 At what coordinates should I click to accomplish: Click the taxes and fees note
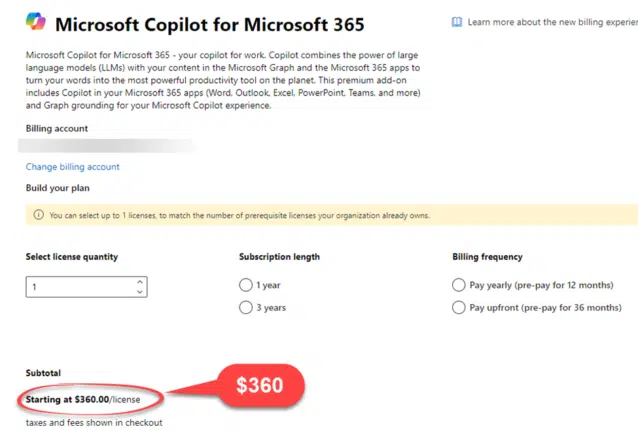[94, 423]
